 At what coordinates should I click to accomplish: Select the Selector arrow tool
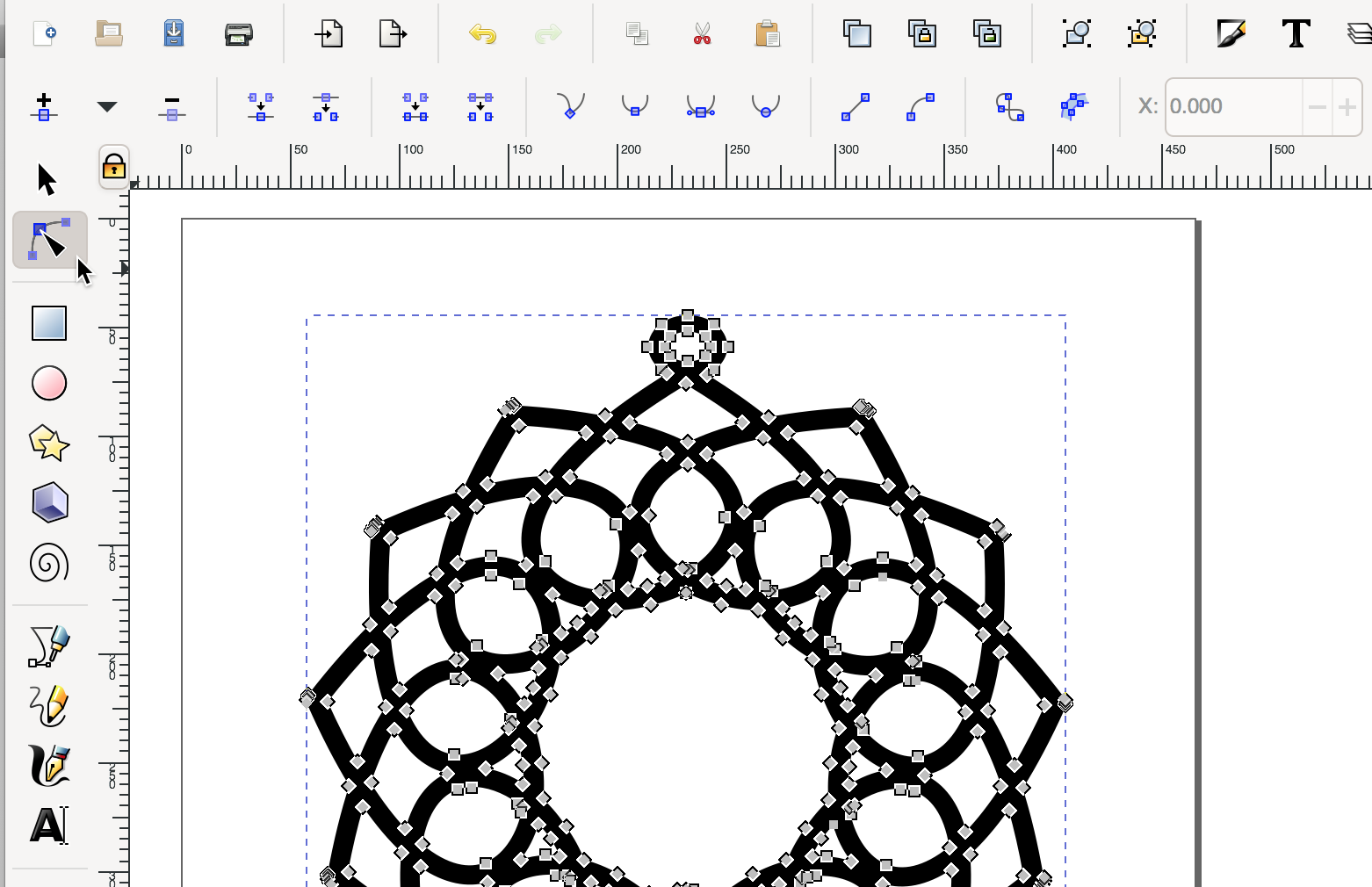[x=47, y=179]
